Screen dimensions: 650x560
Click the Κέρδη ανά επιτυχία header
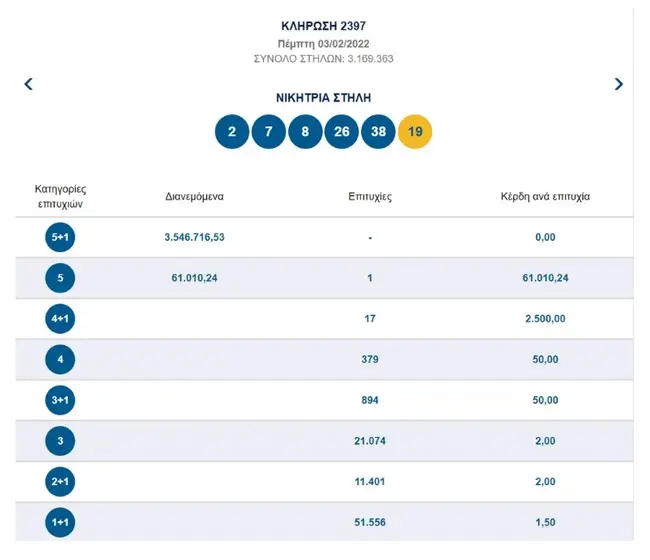pos(545,197)
